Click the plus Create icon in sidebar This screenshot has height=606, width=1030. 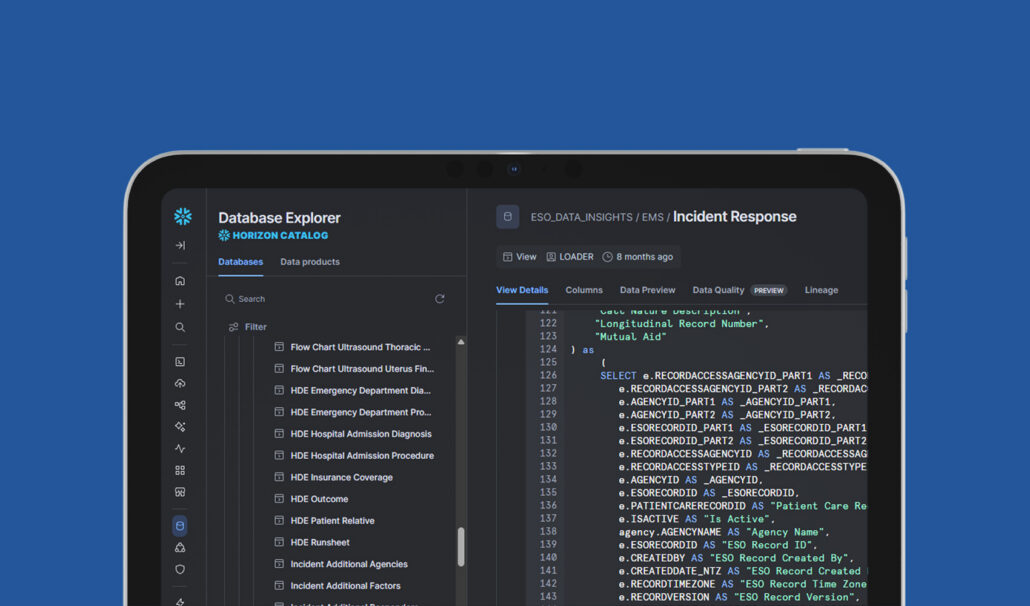coord(180,304)
